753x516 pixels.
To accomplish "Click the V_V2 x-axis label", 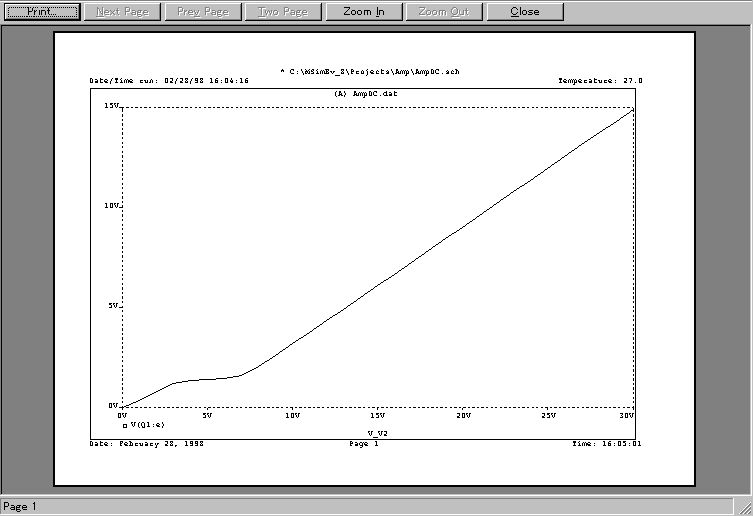I will coord(377,434).
